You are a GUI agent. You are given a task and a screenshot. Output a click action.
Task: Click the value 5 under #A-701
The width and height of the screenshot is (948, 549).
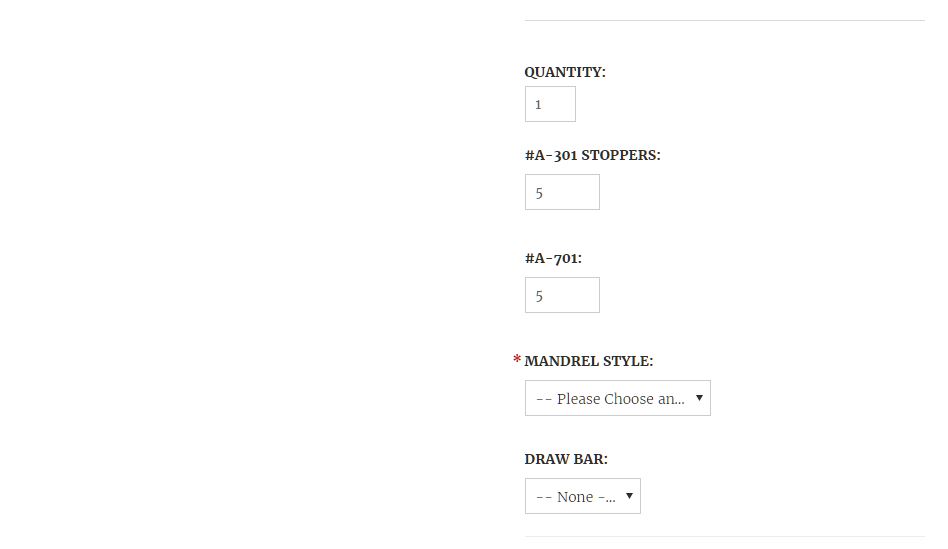pyautogui.click(x=539, y=296)
